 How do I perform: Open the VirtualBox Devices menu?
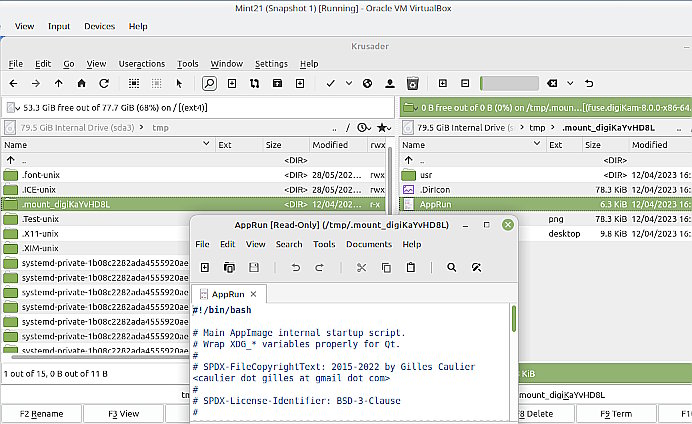coord(99,26)
